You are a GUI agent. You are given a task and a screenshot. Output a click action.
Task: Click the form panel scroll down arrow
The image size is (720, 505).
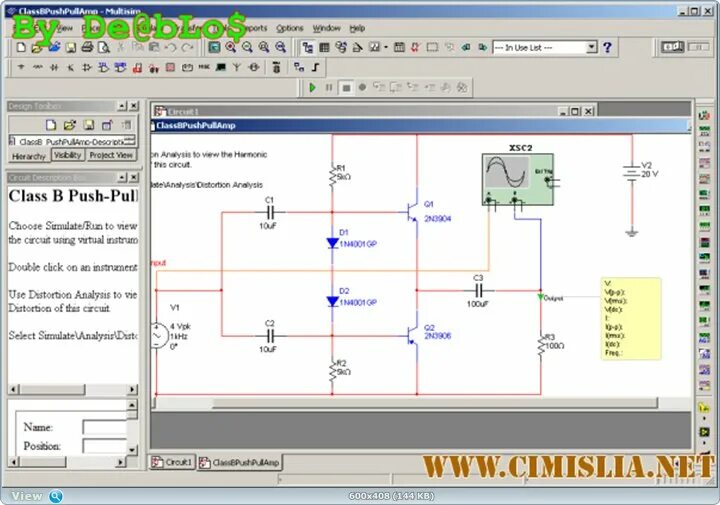pos(132,450)
